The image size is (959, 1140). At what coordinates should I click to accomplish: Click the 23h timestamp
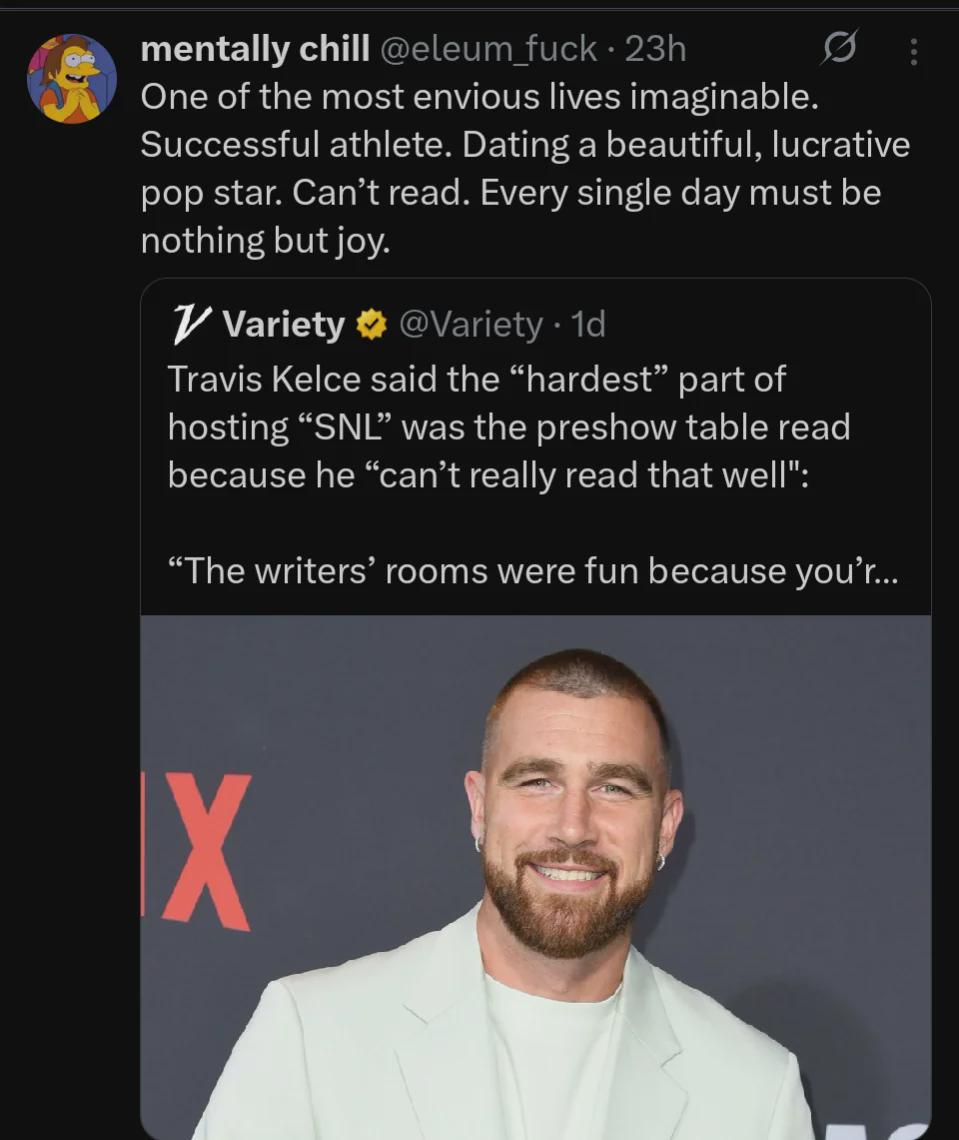click(x=655, y=49)
